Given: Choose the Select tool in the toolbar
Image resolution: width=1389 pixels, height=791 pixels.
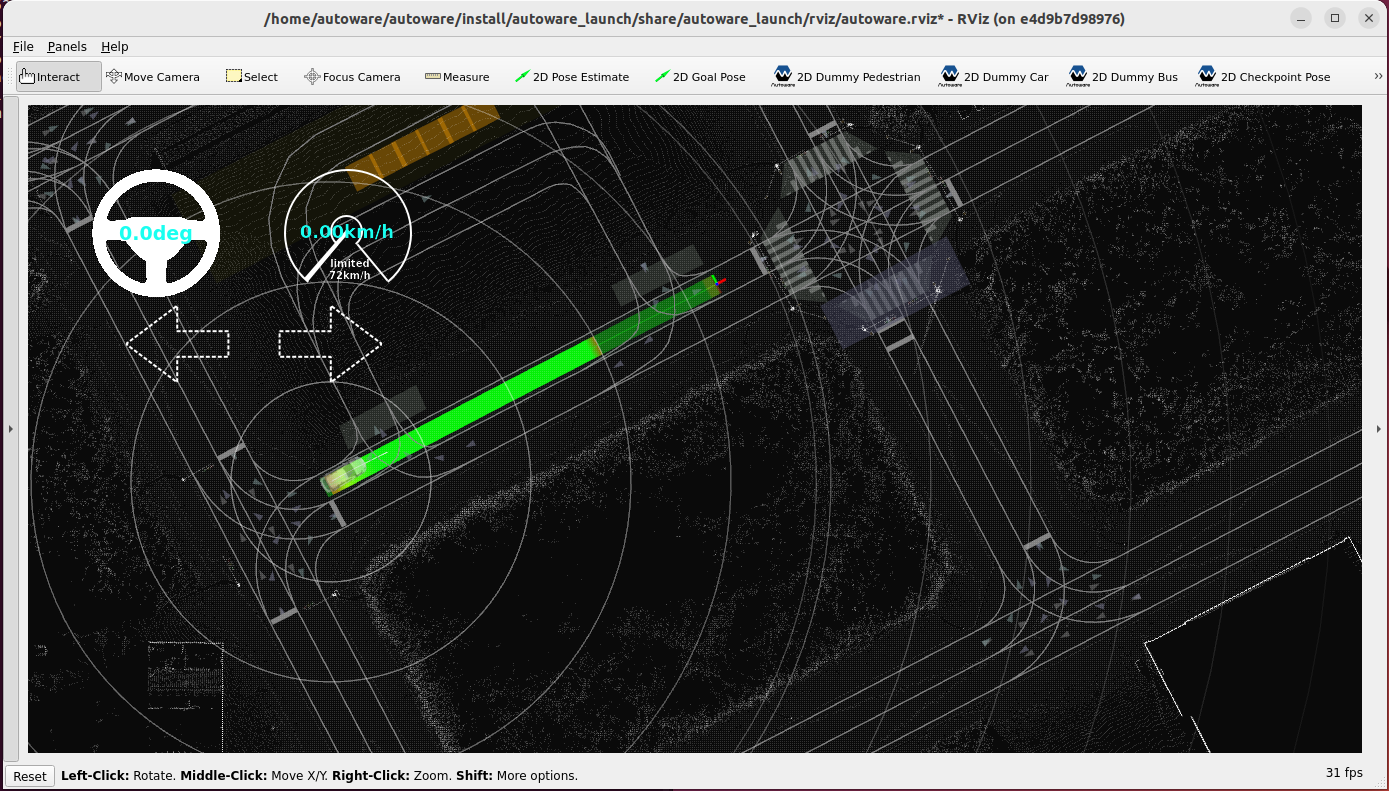Looking at the screenshot, I should [251, 76].
